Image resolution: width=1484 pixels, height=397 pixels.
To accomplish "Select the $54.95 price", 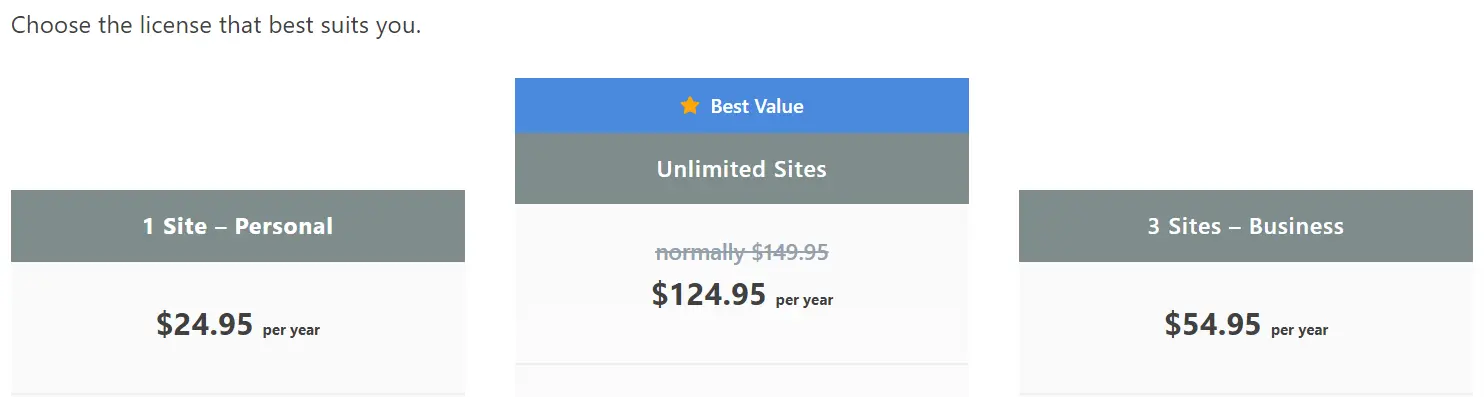I will coord(1213,324).
